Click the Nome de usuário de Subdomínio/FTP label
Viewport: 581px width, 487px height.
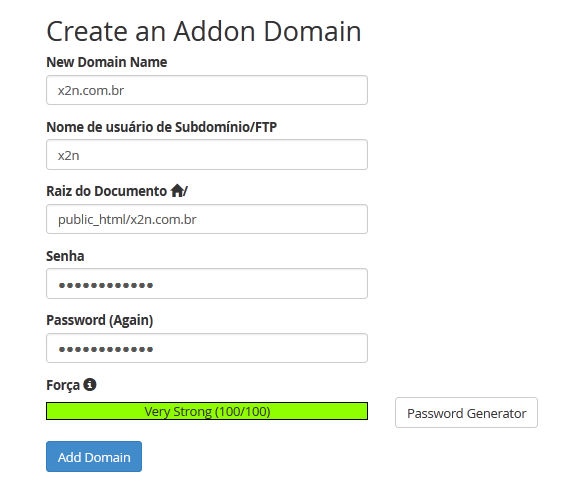[162, 127]
